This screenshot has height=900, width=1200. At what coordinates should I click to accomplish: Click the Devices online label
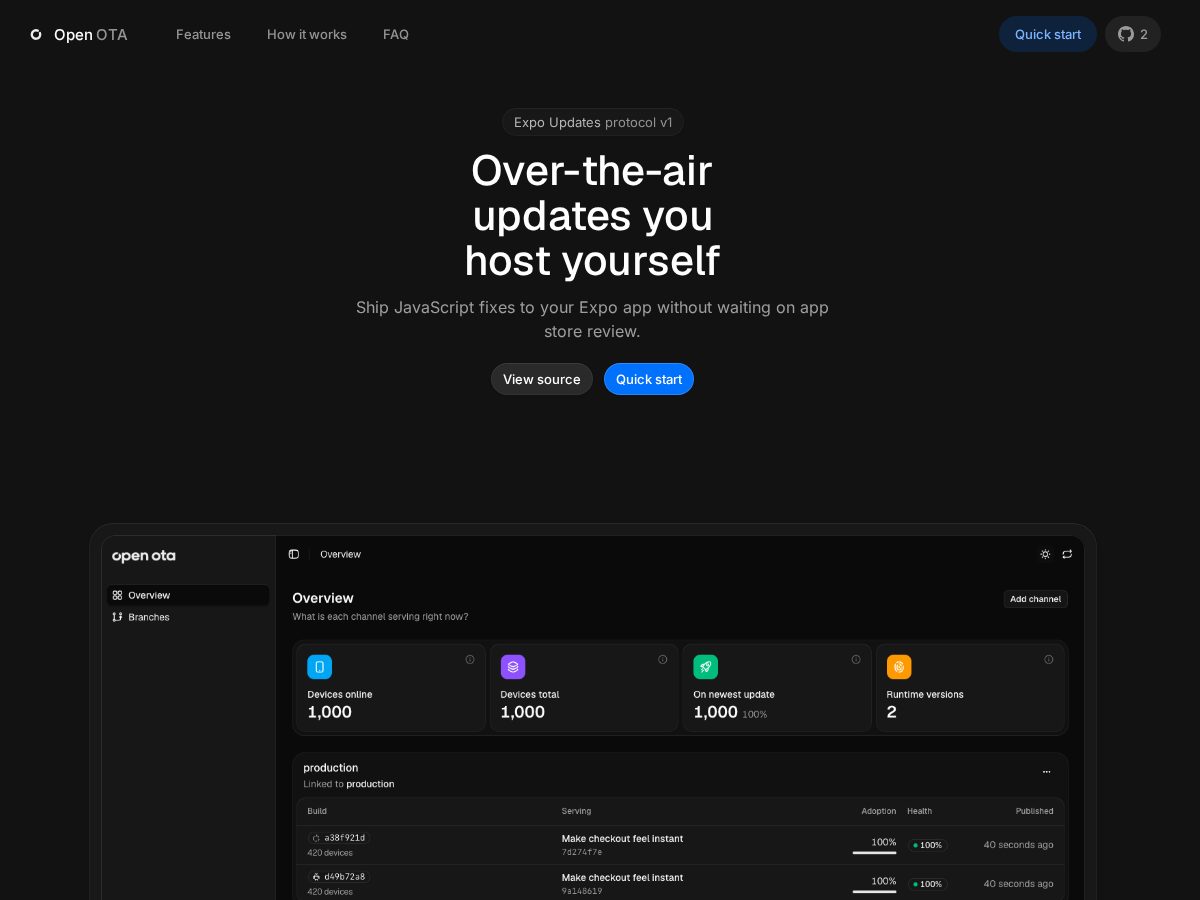(340, 694)
